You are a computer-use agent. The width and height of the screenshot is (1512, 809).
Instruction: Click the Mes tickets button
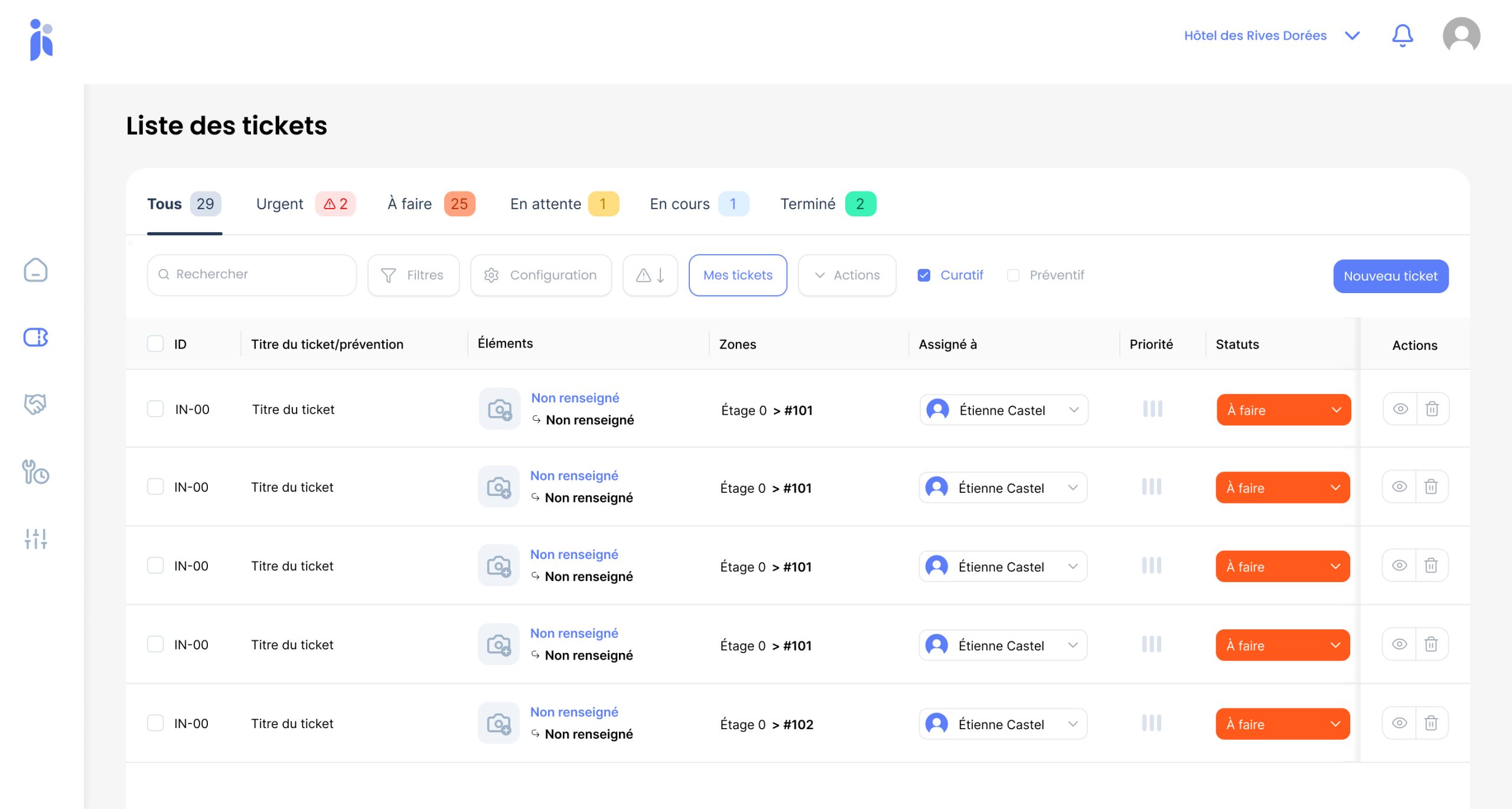pos(738,275)
